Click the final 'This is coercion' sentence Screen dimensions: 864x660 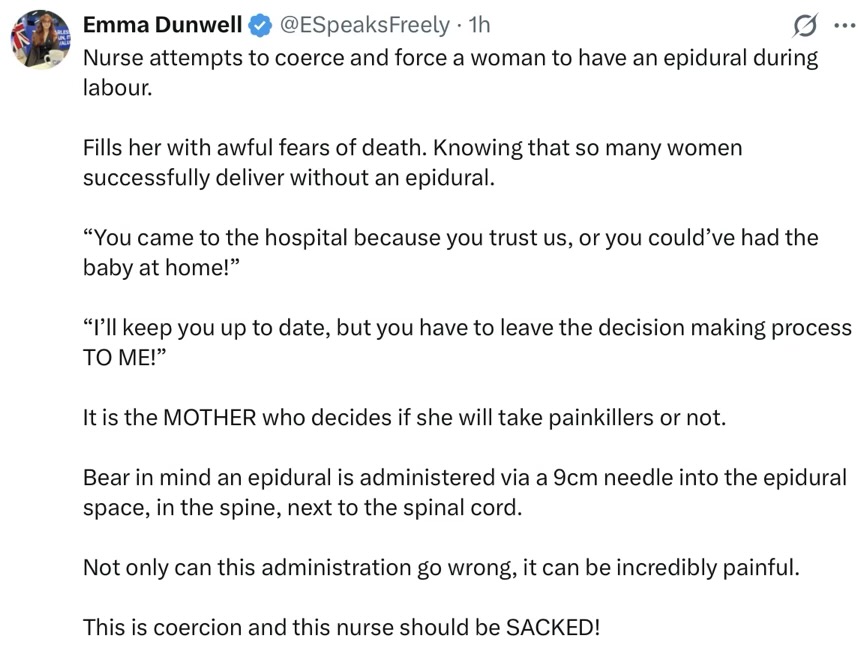[x=341, y=628]
